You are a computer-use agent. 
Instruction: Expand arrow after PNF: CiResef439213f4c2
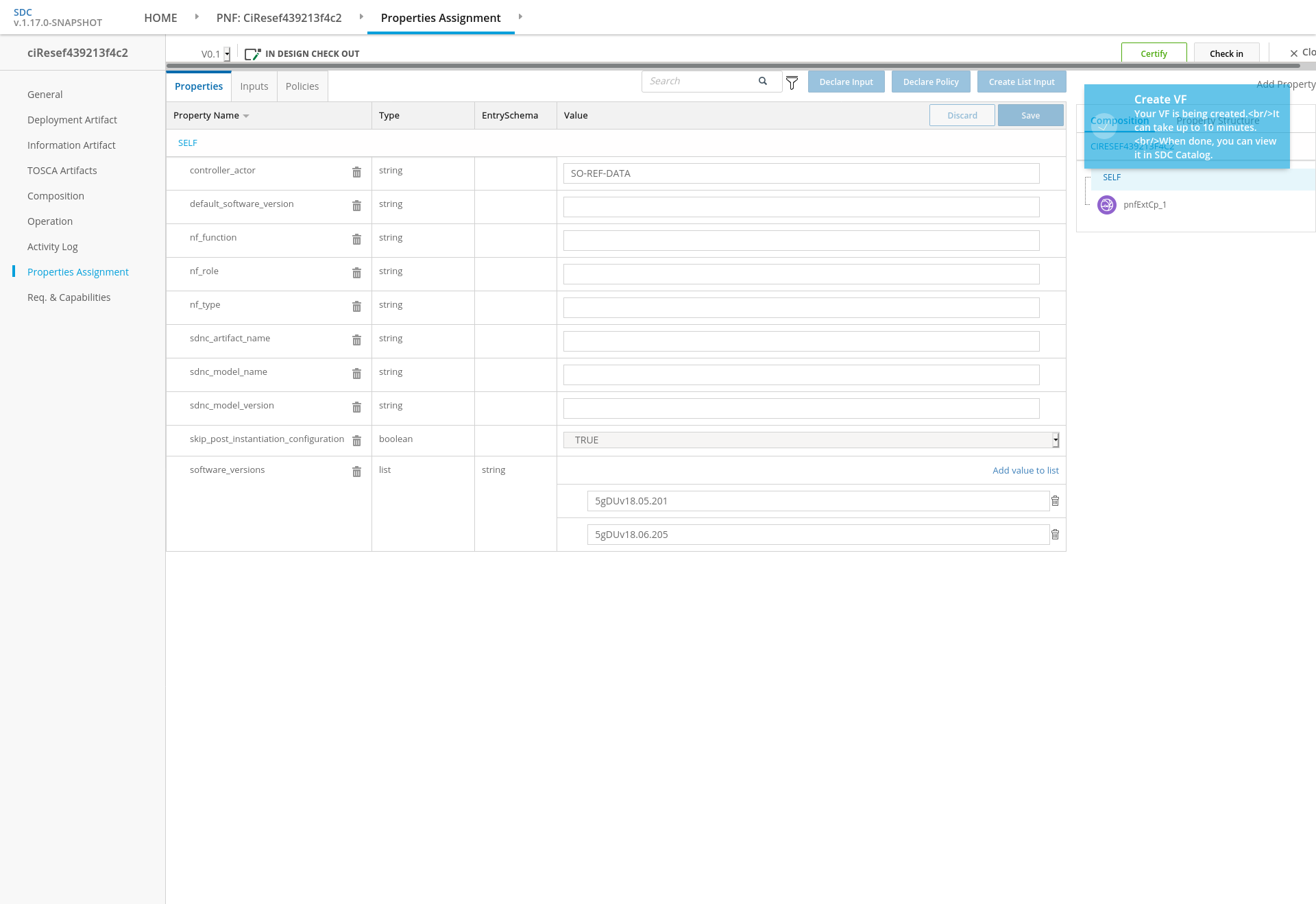coord(361,16)
